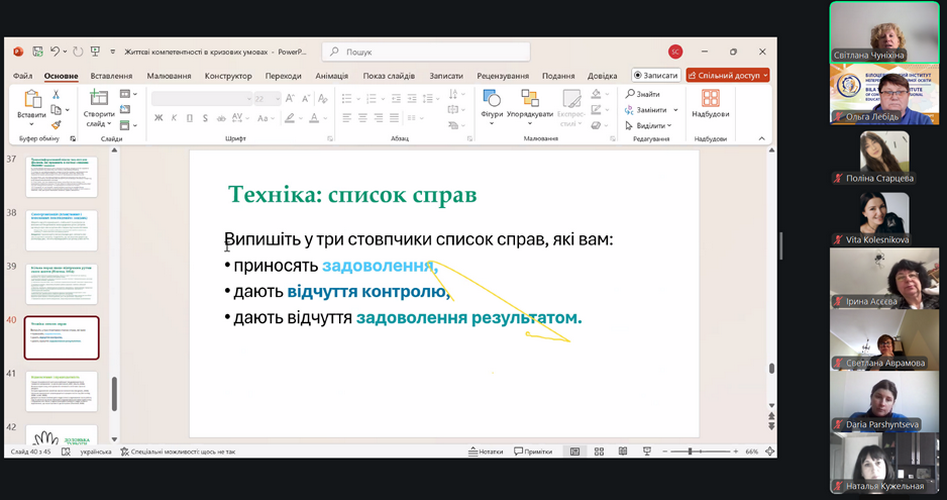Toggle the Notes (Нотатки) pane
This screenshot has height=500, width=947.
pyautogui.click(x=484, y=452)
